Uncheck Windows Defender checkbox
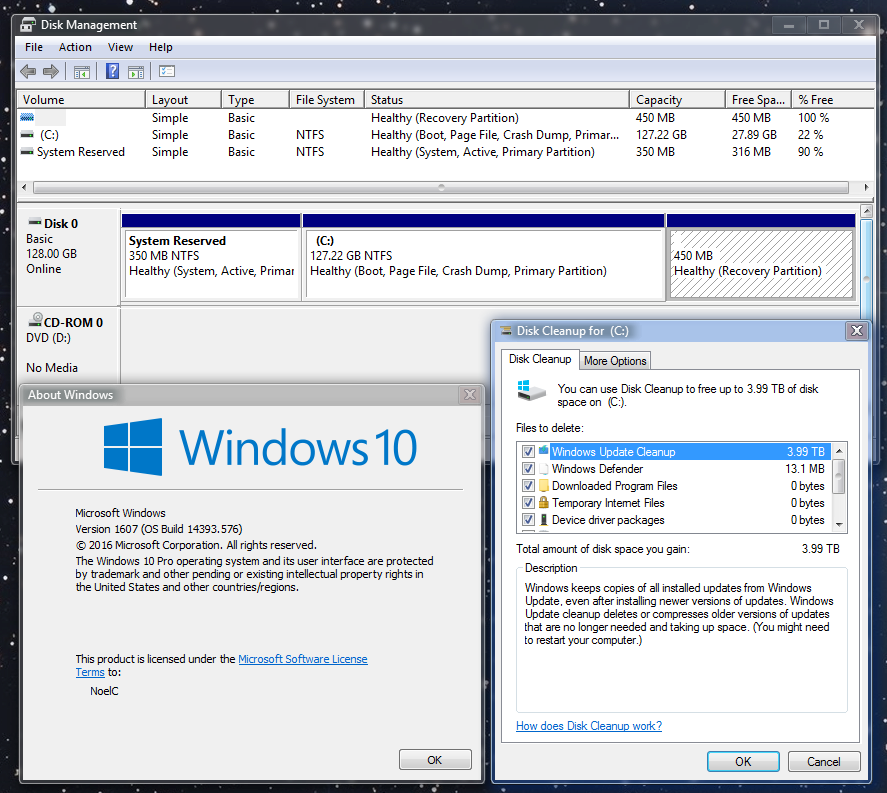This screenshot has width=887, height=793. tap(528, 468)
